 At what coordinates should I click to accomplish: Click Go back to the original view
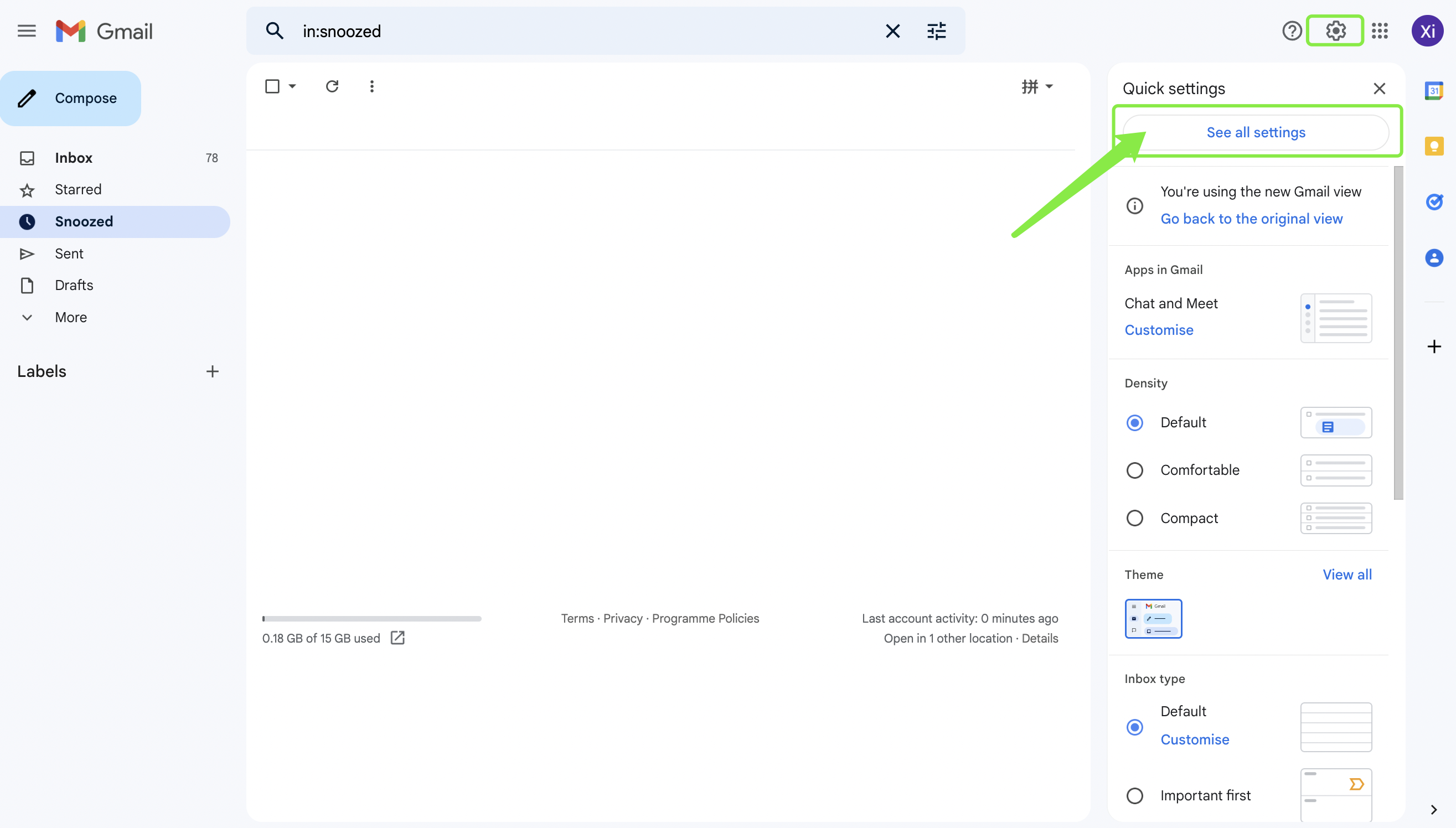[1251, 219]
